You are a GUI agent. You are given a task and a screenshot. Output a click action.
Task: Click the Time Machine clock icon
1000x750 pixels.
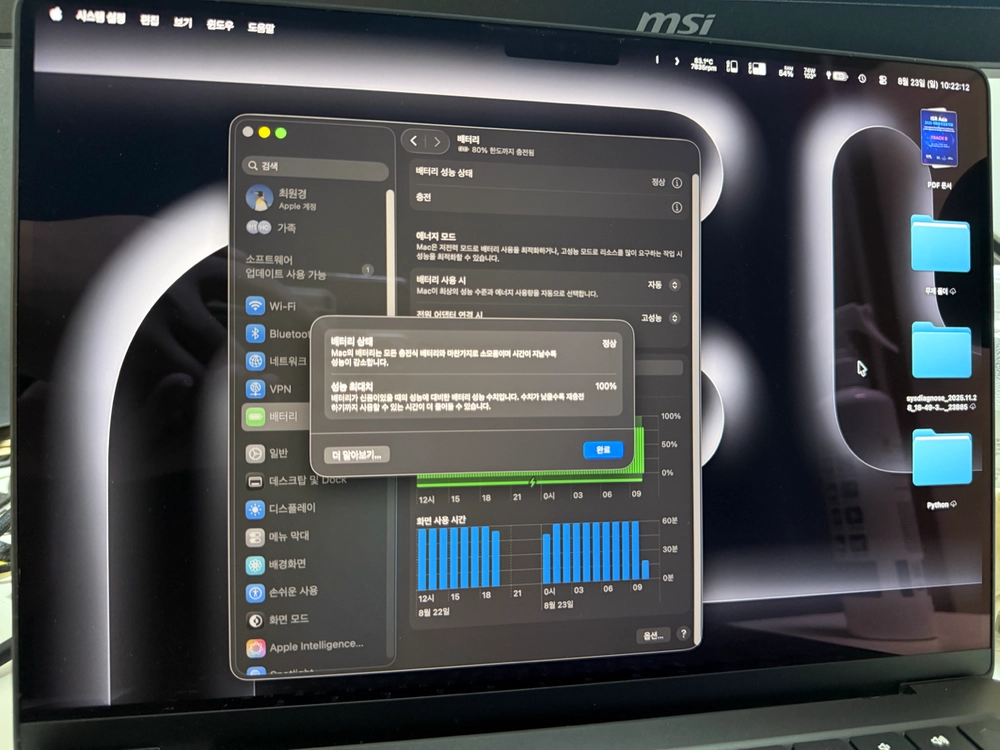(x=862, y=78)
